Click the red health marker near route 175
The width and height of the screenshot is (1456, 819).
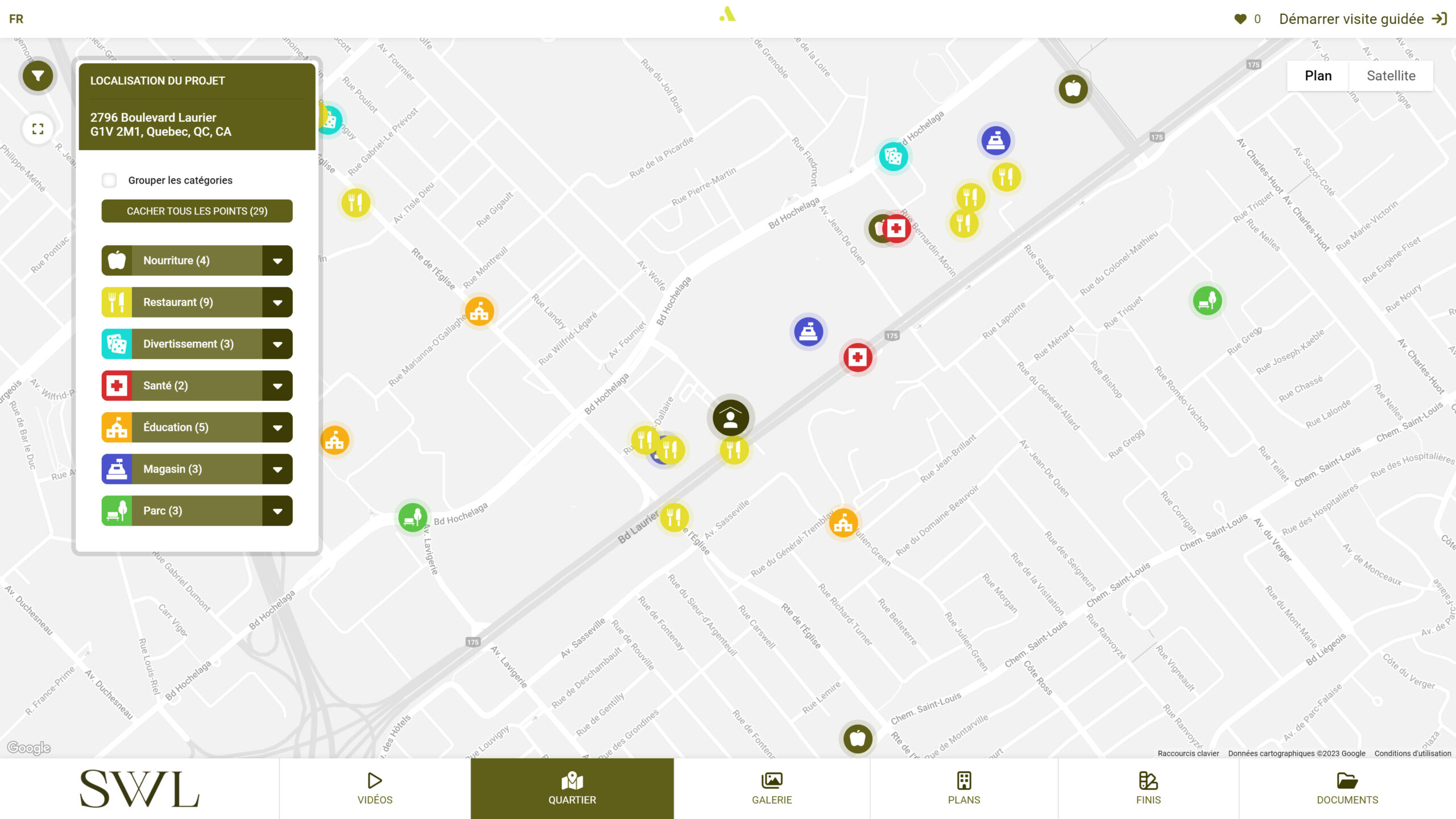[858, 357]
